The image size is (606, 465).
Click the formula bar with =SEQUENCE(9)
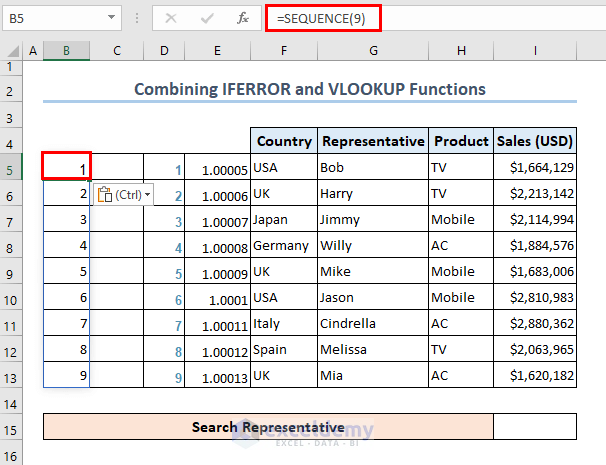click(430, 17)
